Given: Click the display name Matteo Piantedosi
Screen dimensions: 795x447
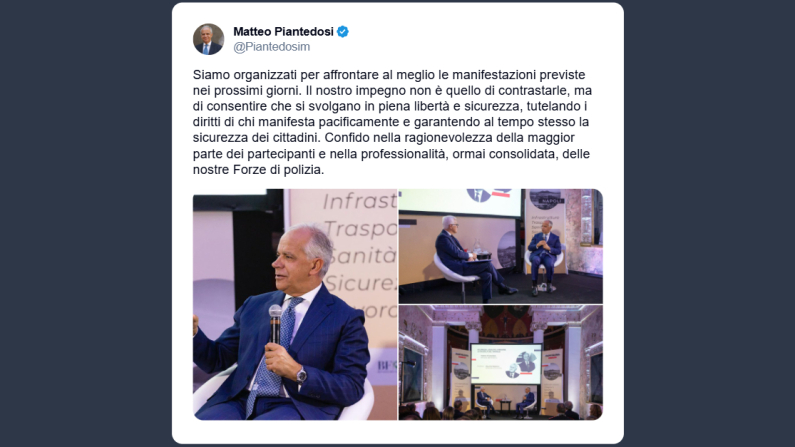Looking at the screenshot, I should pos(283,31).
